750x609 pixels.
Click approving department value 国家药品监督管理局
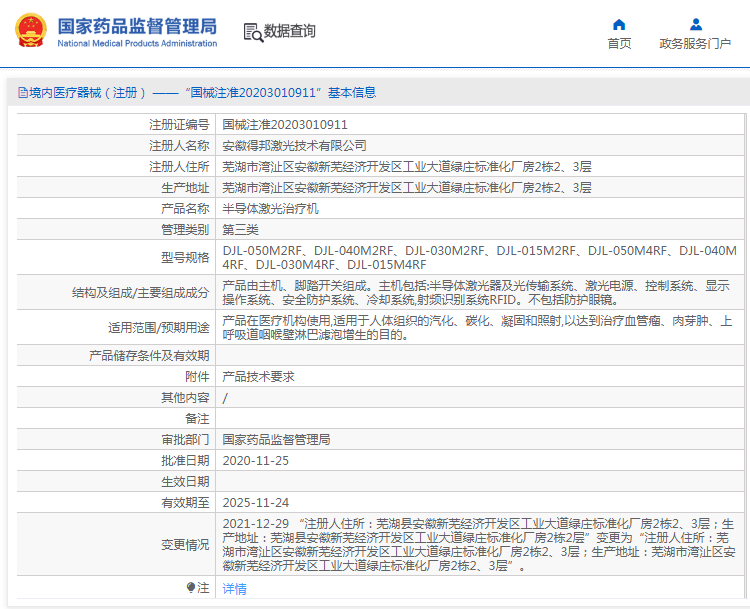pos(276,440)
